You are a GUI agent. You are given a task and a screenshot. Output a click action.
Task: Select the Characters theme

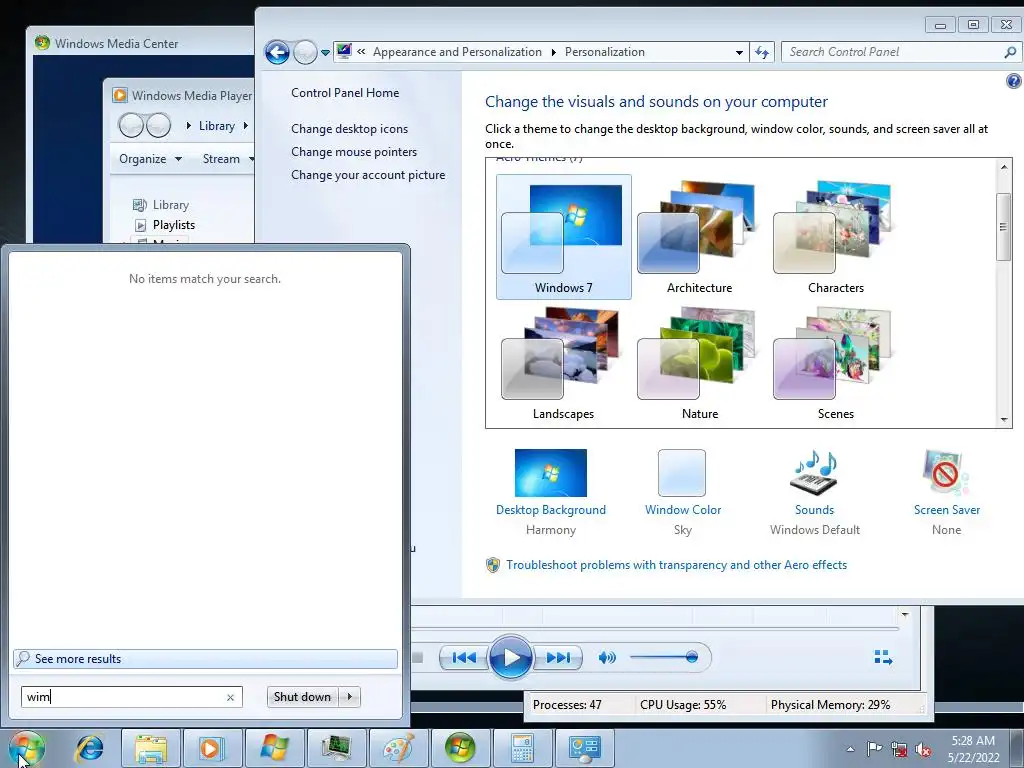coord(835,236)
